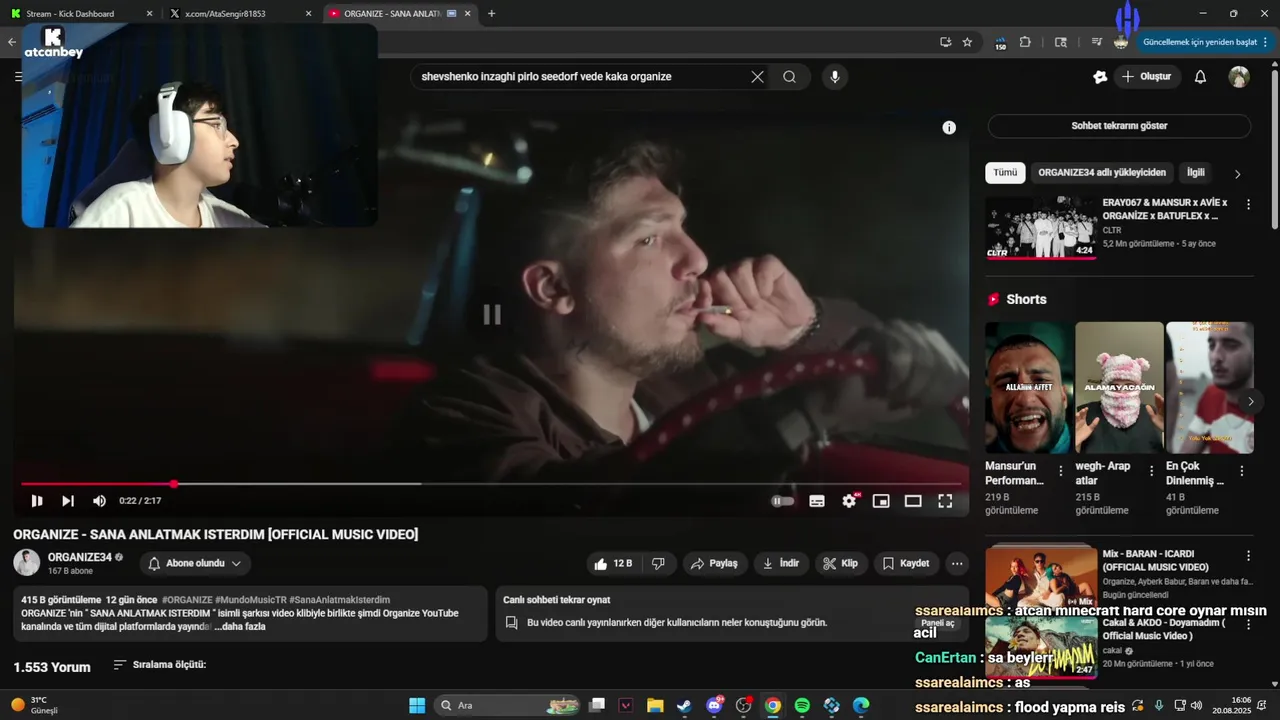The width and height of the screenshot is (1280, 720).
Task: Enter fullscreen mode
Action: [945, 501]
